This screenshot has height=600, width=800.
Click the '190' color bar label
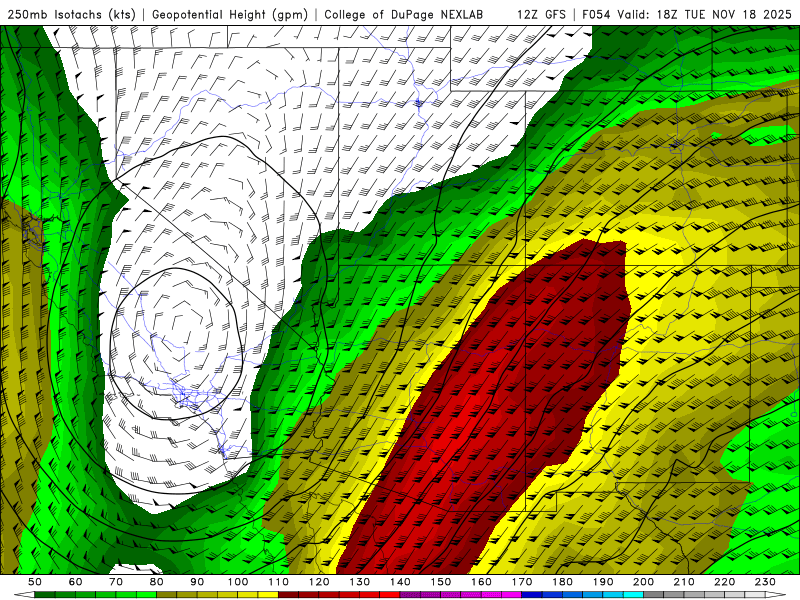point(603,582)
